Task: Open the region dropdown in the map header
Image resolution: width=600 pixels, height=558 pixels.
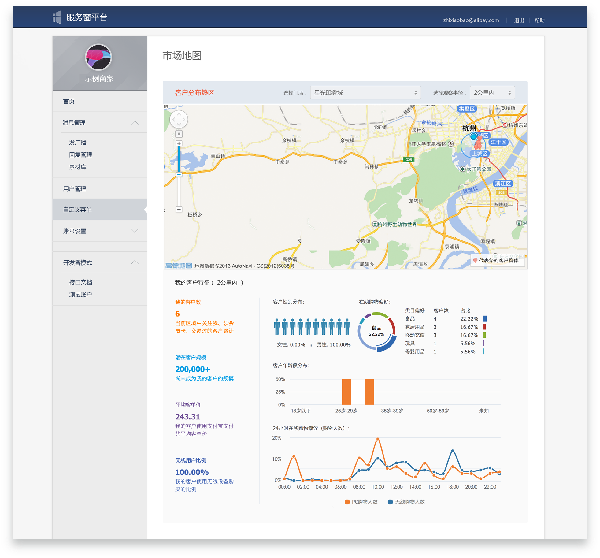Action: pyautogui.click(x=364, y=93)
